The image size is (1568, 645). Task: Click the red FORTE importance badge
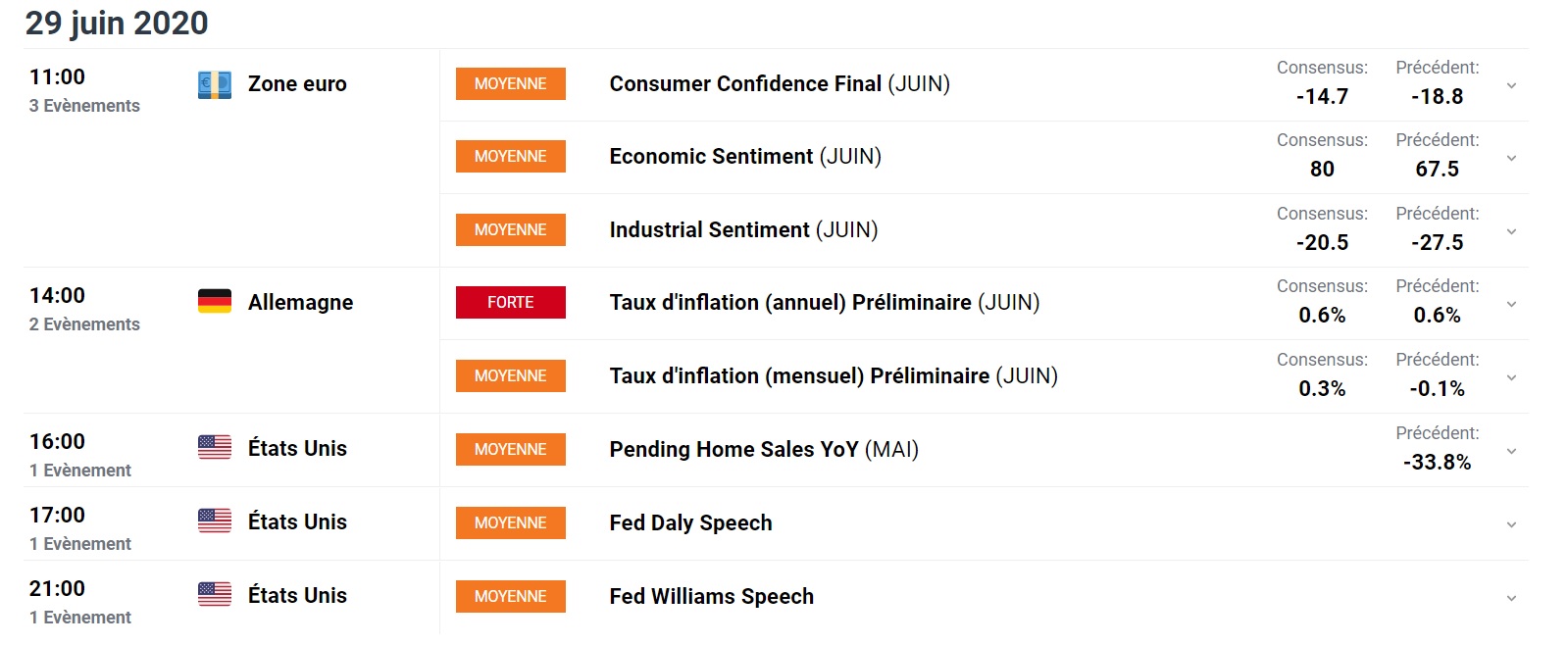coord(511,303)
